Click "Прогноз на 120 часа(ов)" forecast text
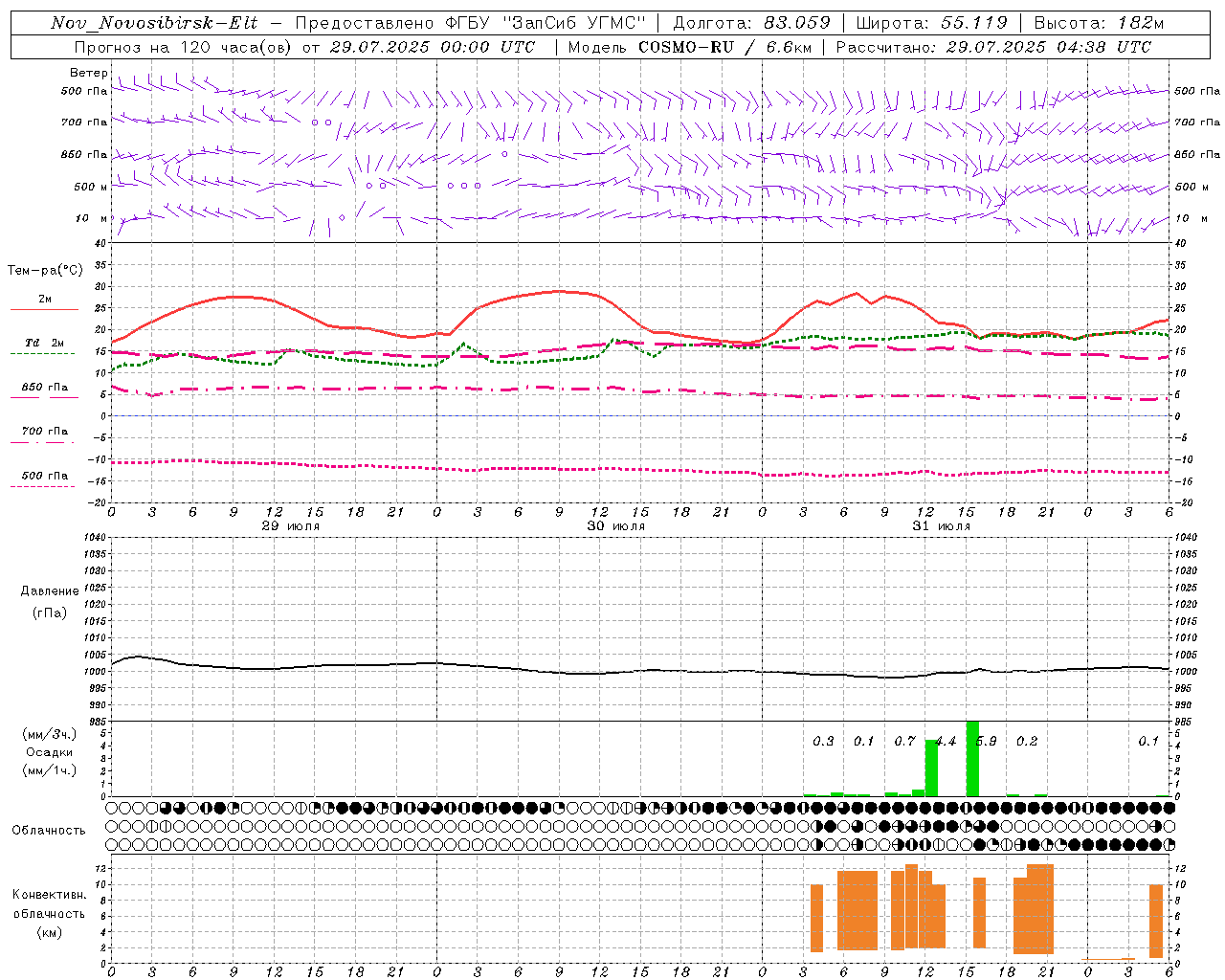The image size is (1225, 980). [x=184, y=47]
